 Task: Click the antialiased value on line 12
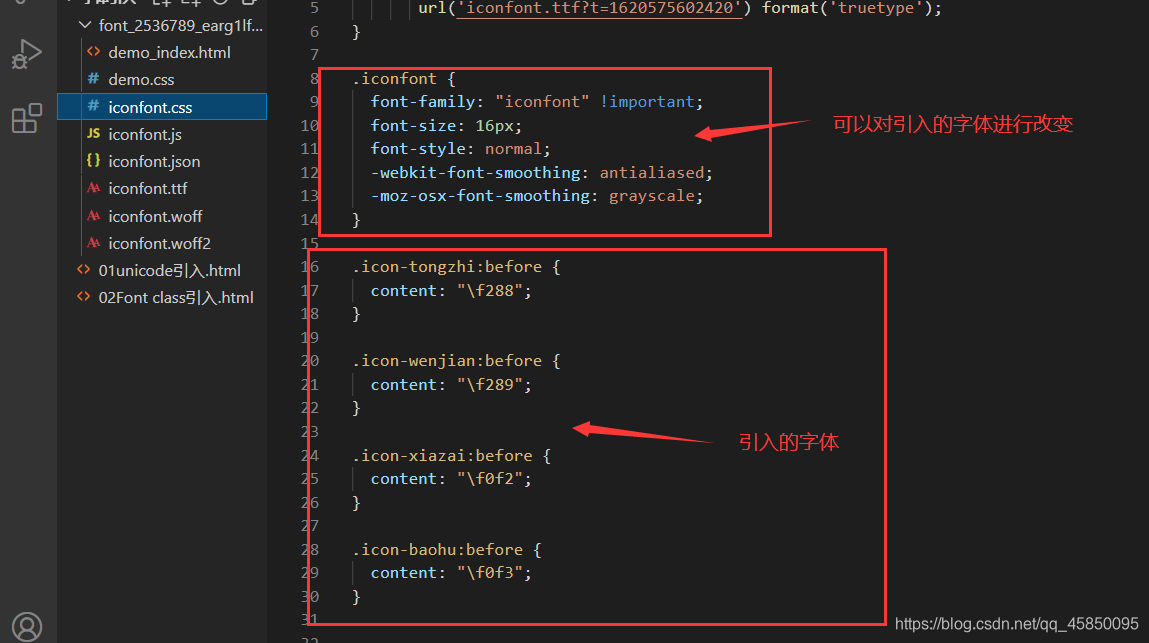(652, 173)
